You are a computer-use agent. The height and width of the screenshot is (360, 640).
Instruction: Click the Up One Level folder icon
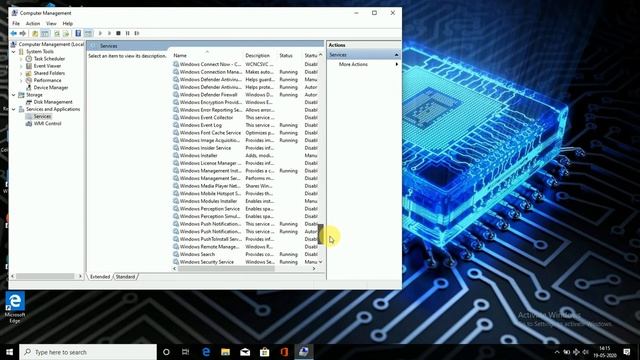point(35,33)
